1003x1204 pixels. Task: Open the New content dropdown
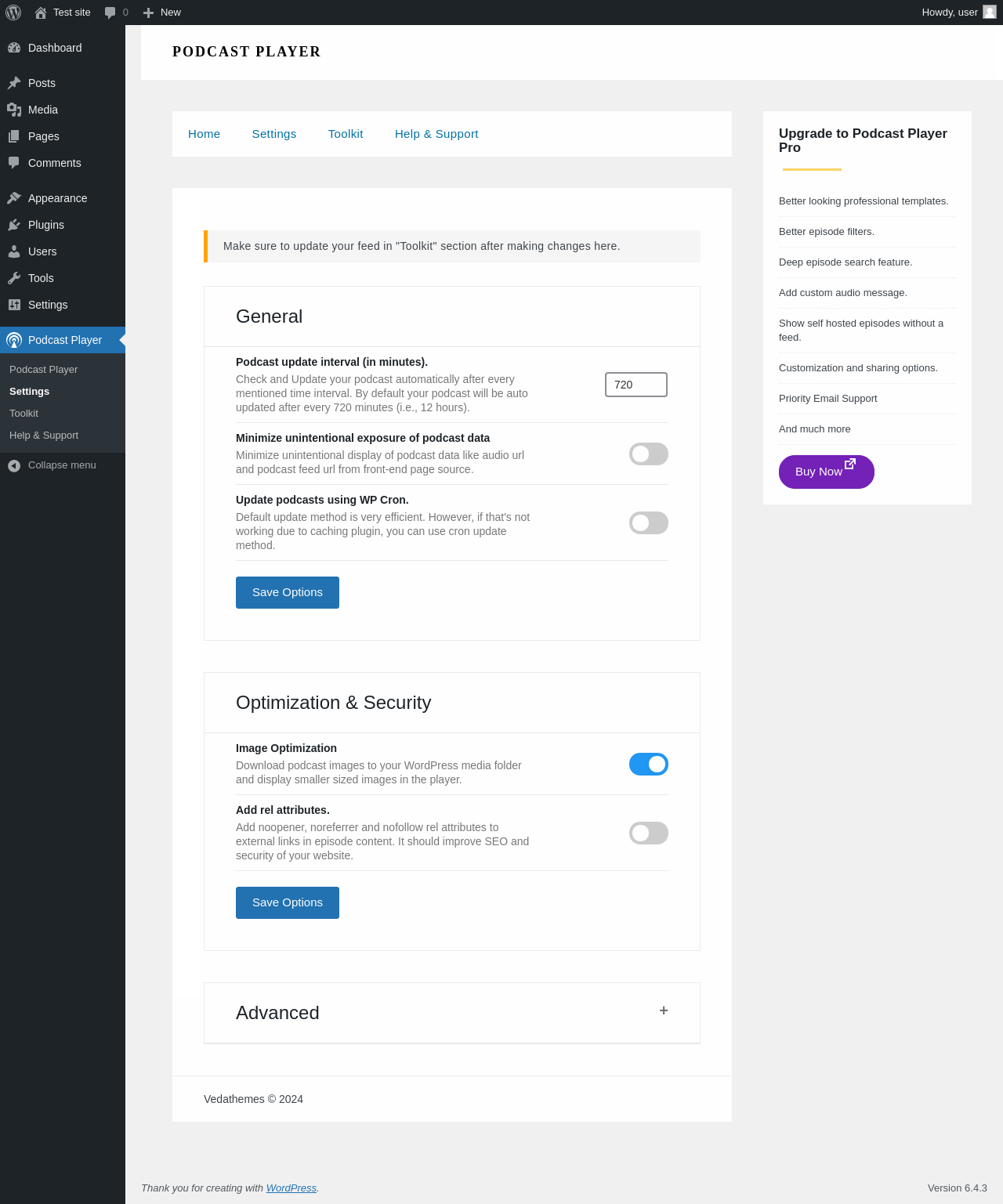pos(162,13)
